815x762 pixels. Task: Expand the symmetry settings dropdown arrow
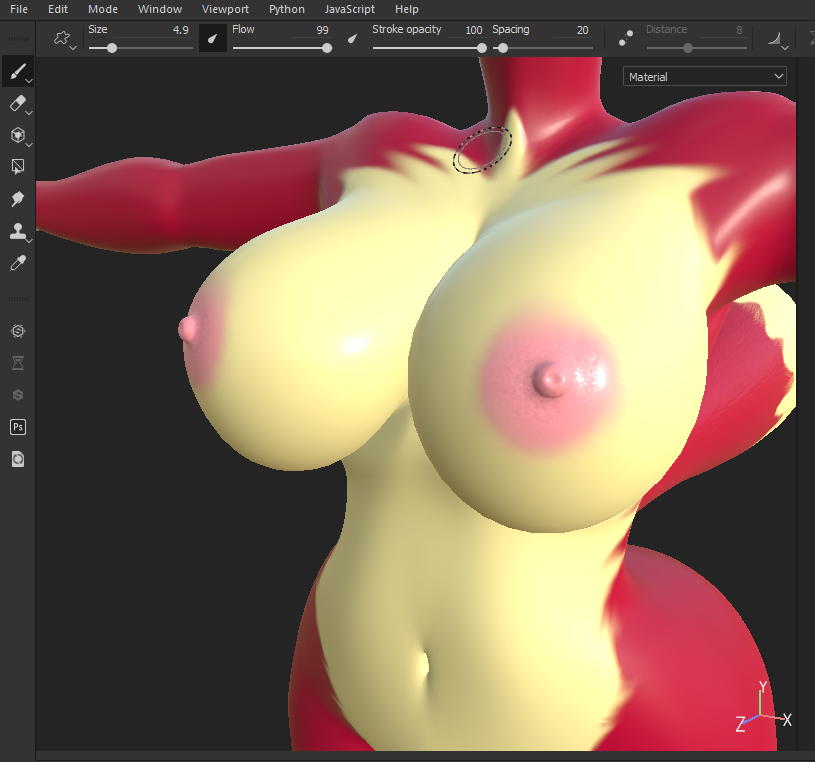[x=785, y=48]
